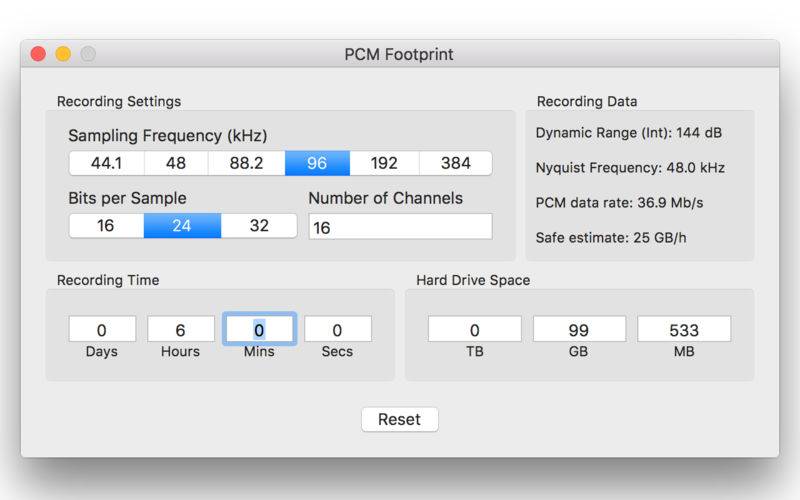Select 44.1 kHz sampling frequency

(x=106, y=163)
